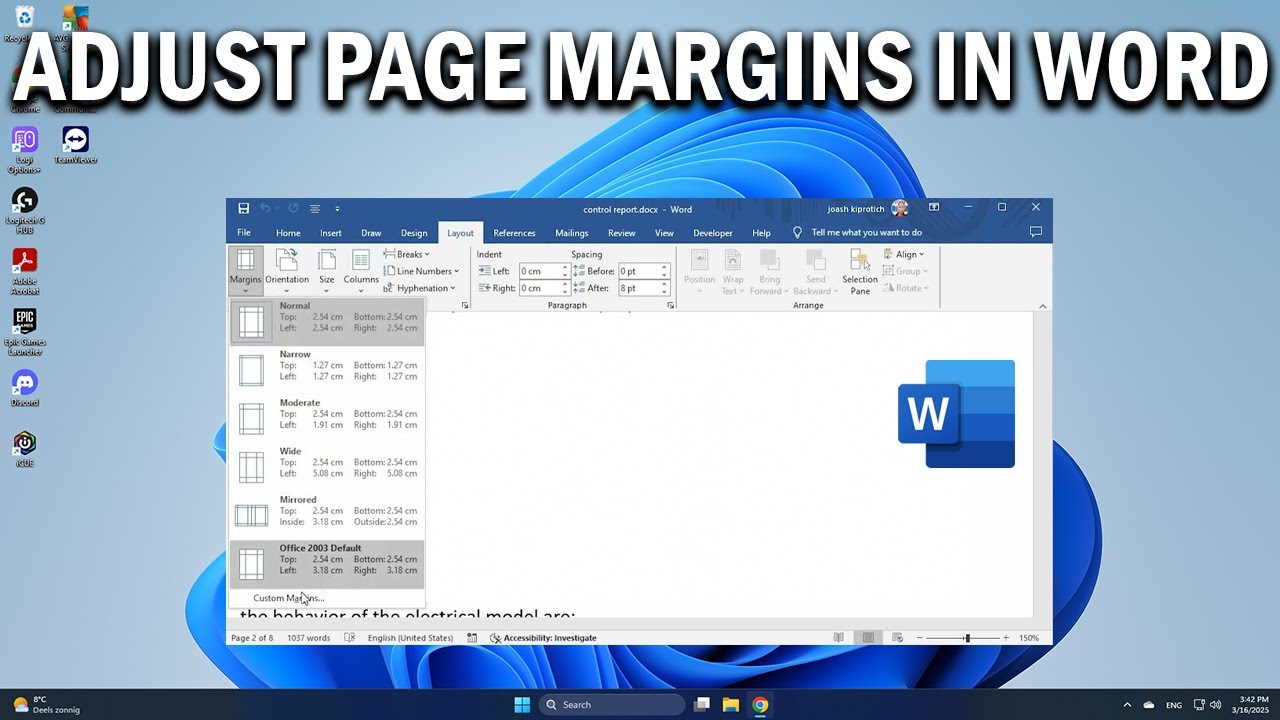Switch to Print Layout view
1280x720 pixels.
point(868,638)
